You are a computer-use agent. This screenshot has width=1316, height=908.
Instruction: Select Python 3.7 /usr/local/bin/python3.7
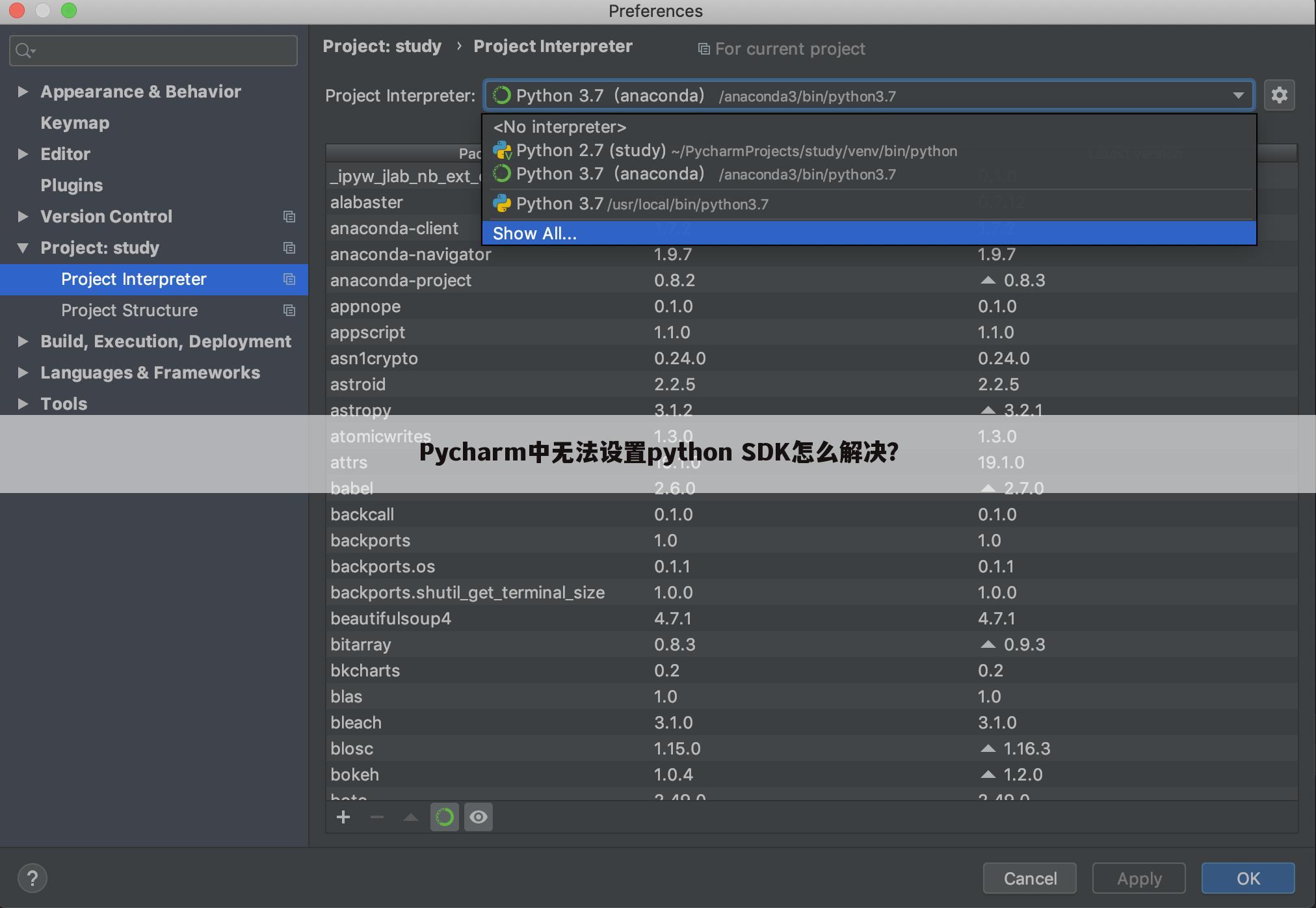coord(869,204)
